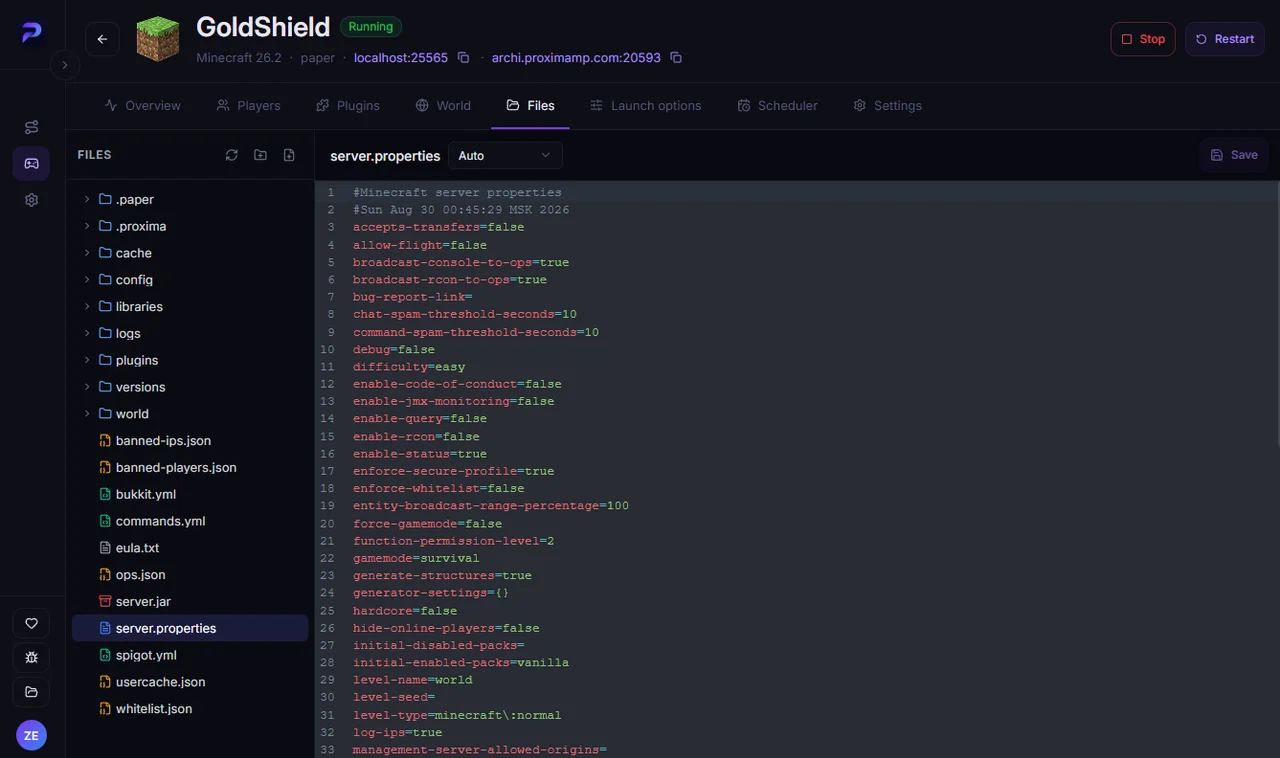The image size is (1280, 758).
Task: Restart the GoldShield server
Action: [1225, 39]
